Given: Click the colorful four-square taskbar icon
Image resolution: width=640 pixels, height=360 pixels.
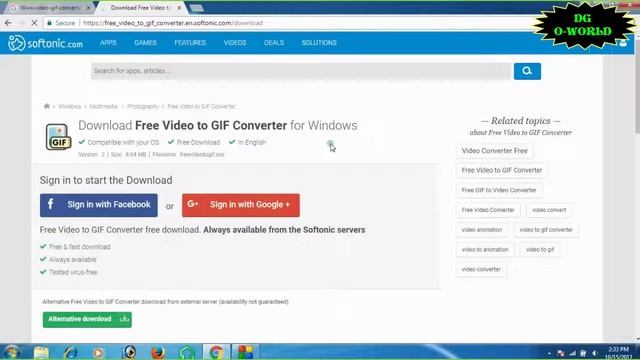Looking at the screenshot, I should pyautogui.click(x=245, y=352).
